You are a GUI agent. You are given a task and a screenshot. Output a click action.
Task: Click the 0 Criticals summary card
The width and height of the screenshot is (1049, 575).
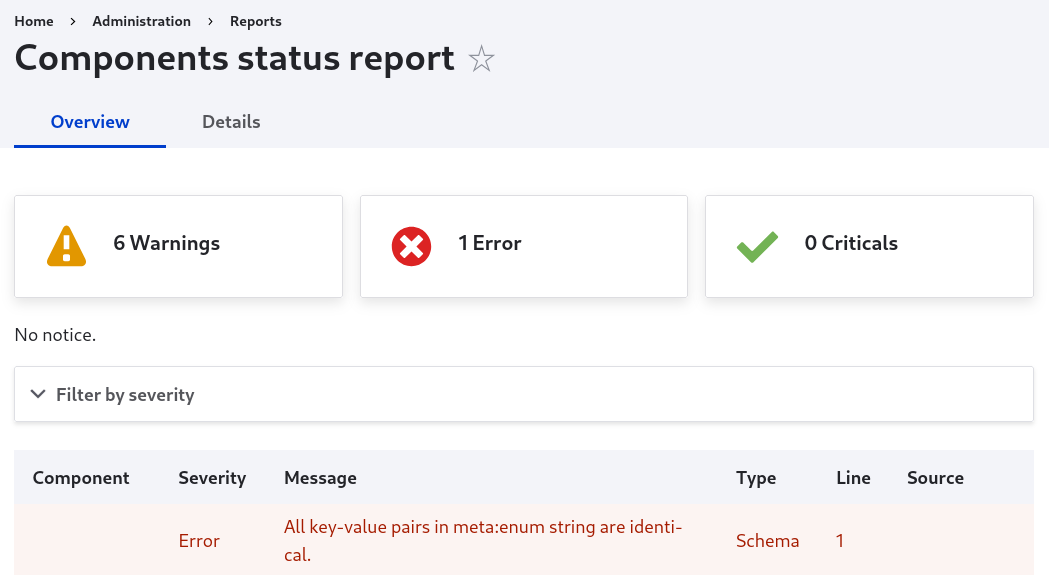(x=869, y=246)
